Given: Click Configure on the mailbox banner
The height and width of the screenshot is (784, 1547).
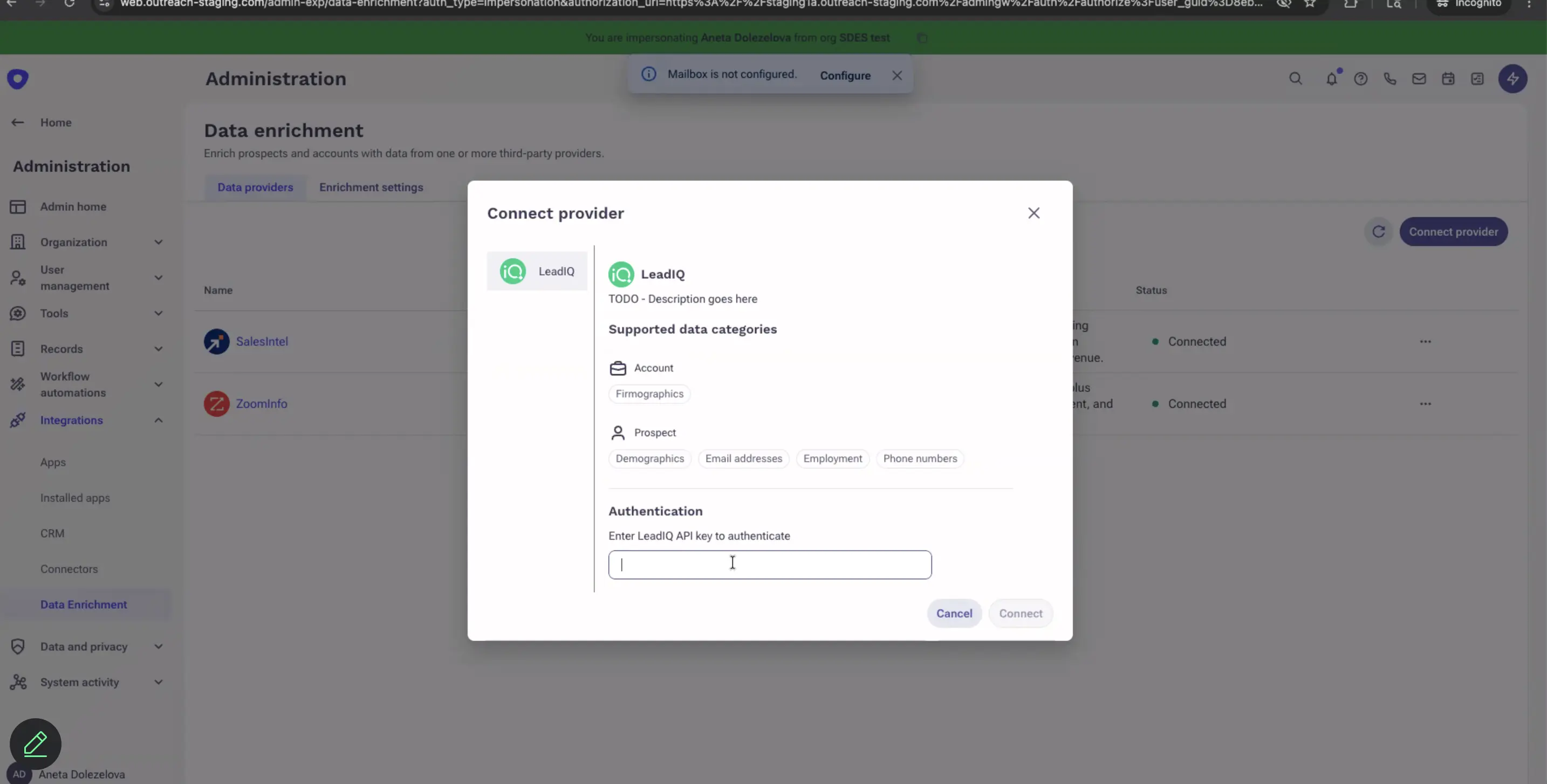Looking at the screenshot, I should click(844, 75).
